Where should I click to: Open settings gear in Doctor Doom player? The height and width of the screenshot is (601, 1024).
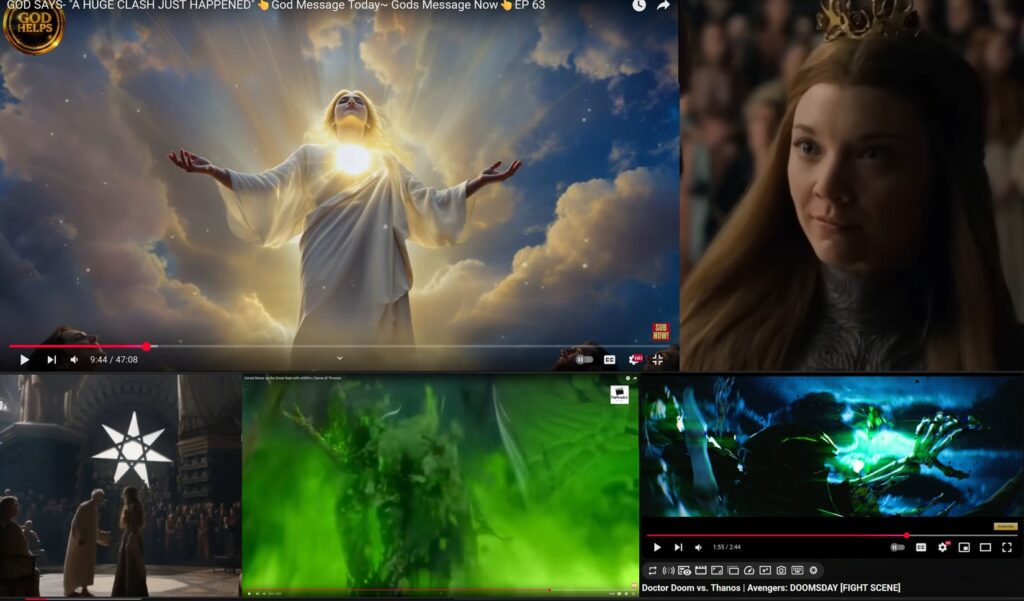[x=943, y=547]
